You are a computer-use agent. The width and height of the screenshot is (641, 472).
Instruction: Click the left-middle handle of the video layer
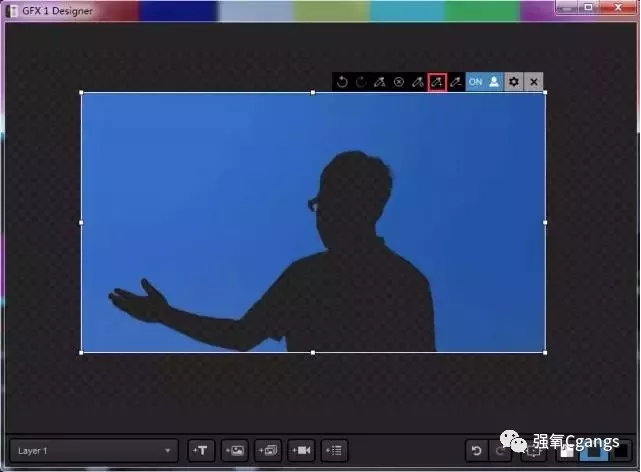pyautogui.click(x=81, y=222)
